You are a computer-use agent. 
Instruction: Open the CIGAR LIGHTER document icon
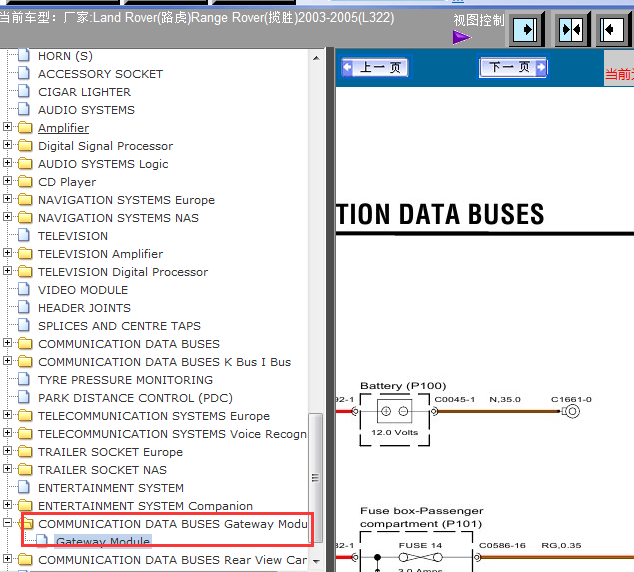pyautogui.click(x=24, y=91)
